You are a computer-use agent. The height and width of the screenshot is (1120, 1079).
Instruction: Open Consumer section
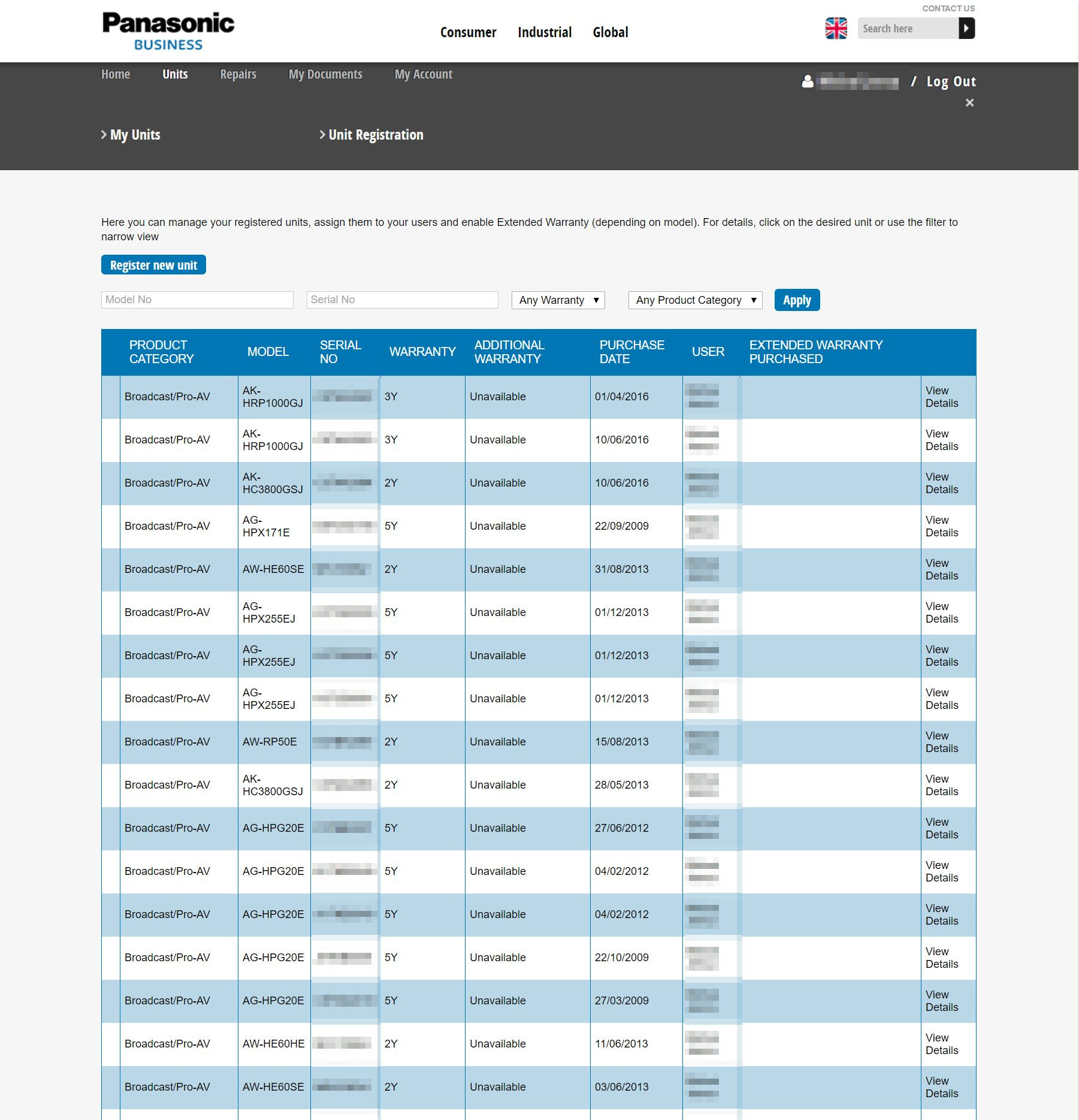point(468,32)
